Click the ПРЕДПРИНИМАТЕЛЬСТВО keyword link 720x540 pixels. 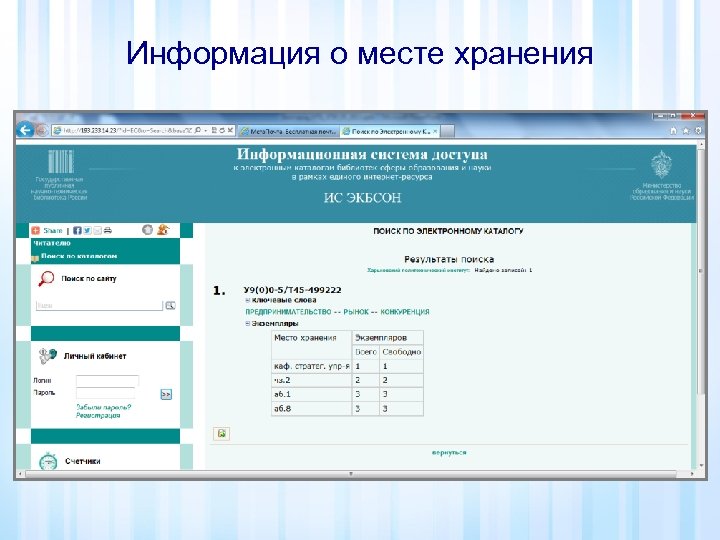[288, 312]
